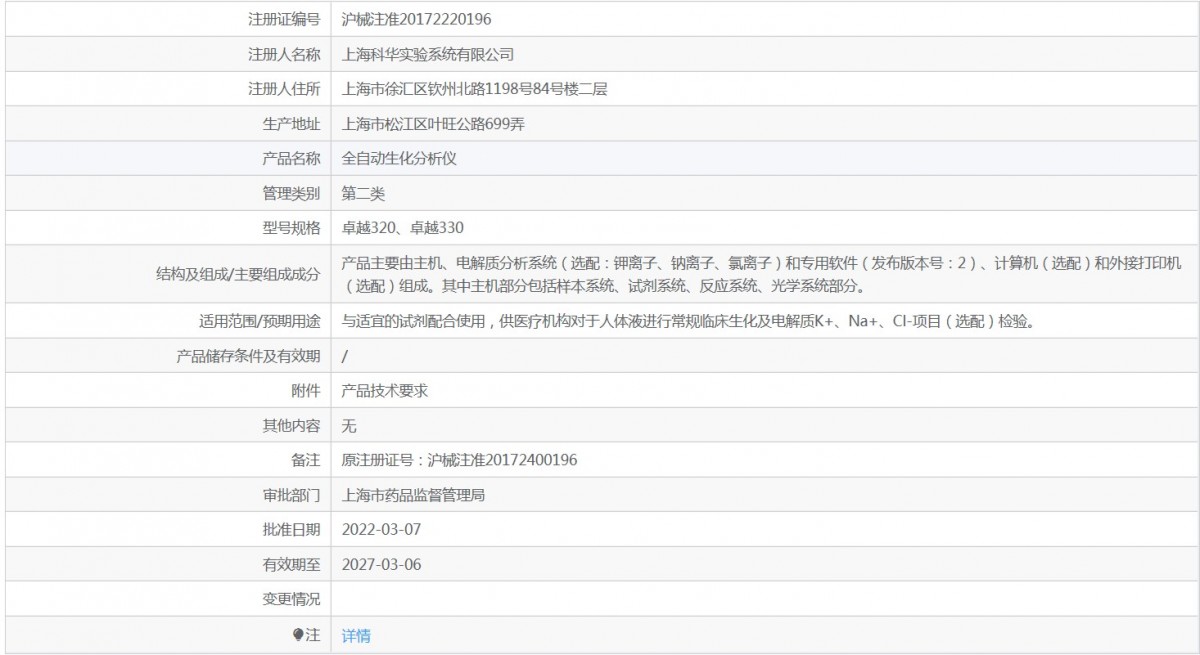Screen dimensions: 1200x655
Task: Click the 型号规格 label
Action: tap(291, 228)
